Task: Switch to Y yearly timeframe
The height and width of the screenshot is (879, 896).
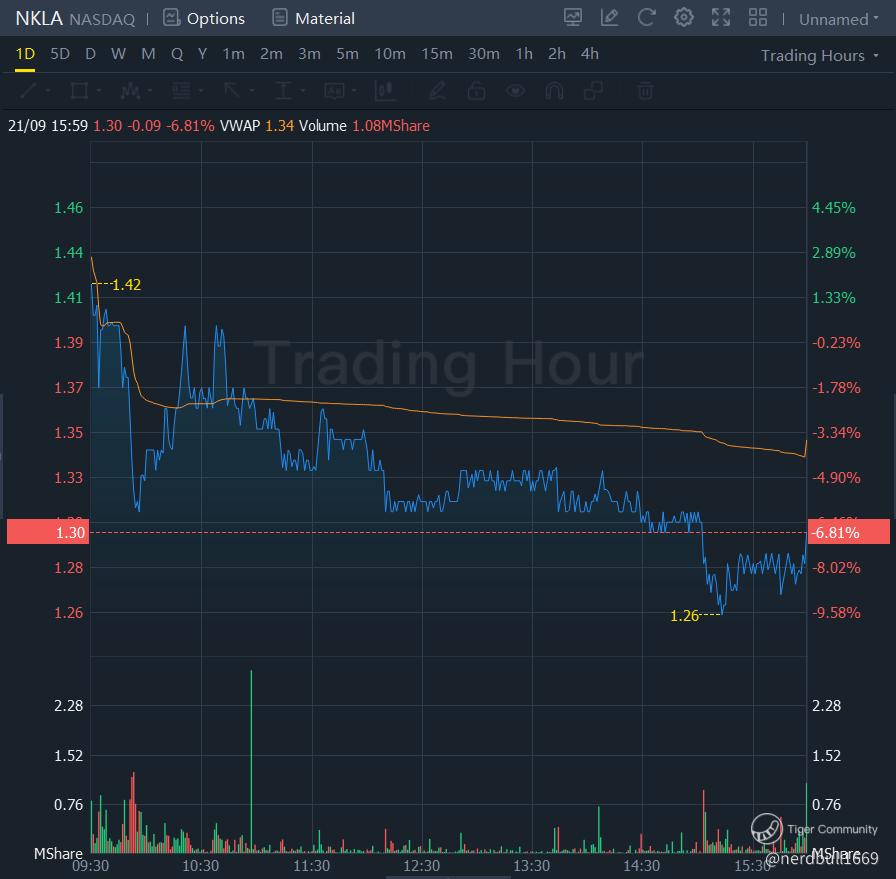Action: (202, 54)
